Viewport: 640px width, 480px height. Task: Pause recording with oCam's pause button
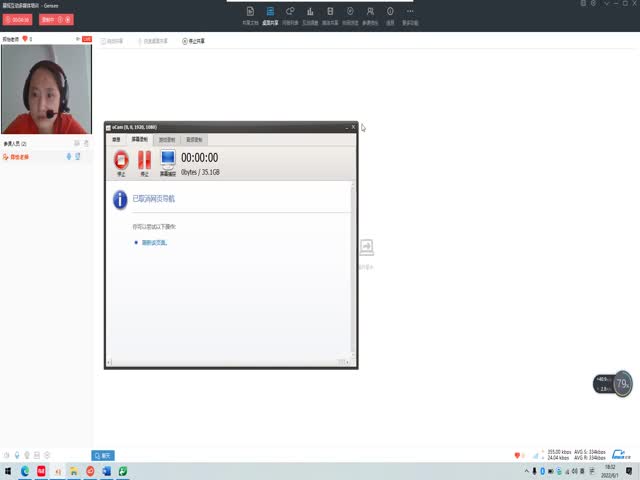(144, 159)
